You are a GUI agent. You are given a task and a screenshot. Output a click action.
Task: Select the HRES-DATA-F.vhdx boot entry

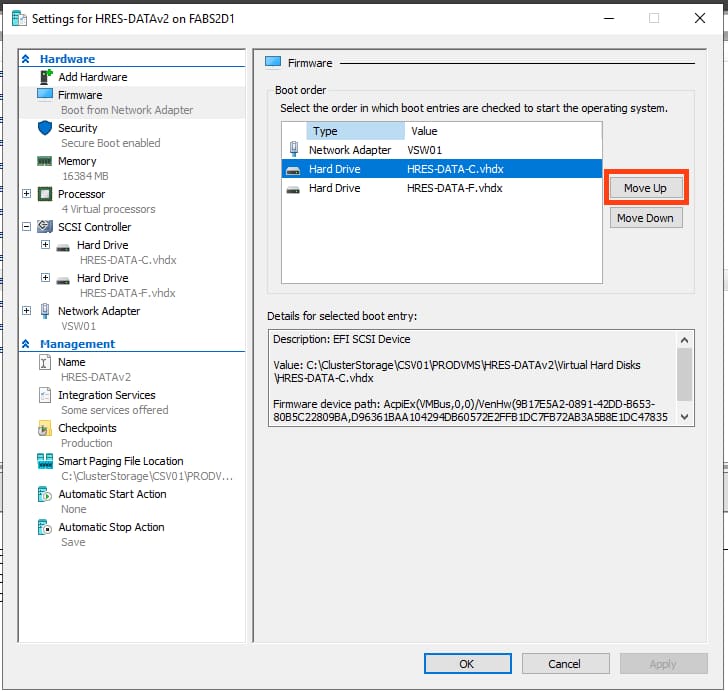pyautogui.click(x=442, y=188)
